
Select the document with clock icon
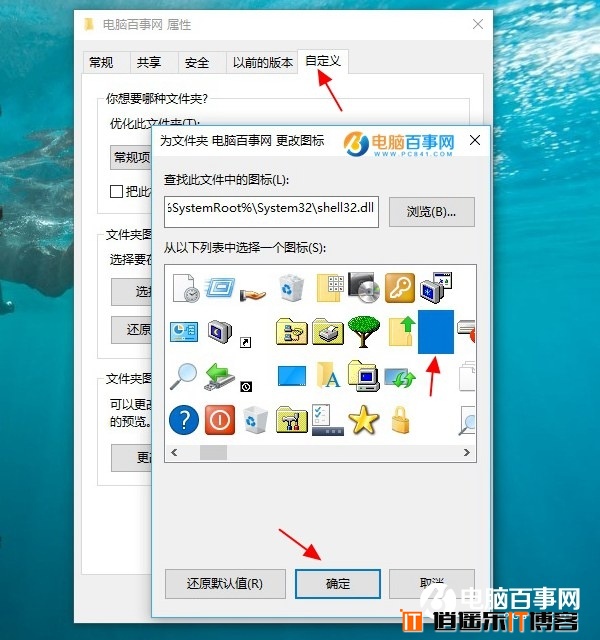pyautogui.click(x=186, y=288)
